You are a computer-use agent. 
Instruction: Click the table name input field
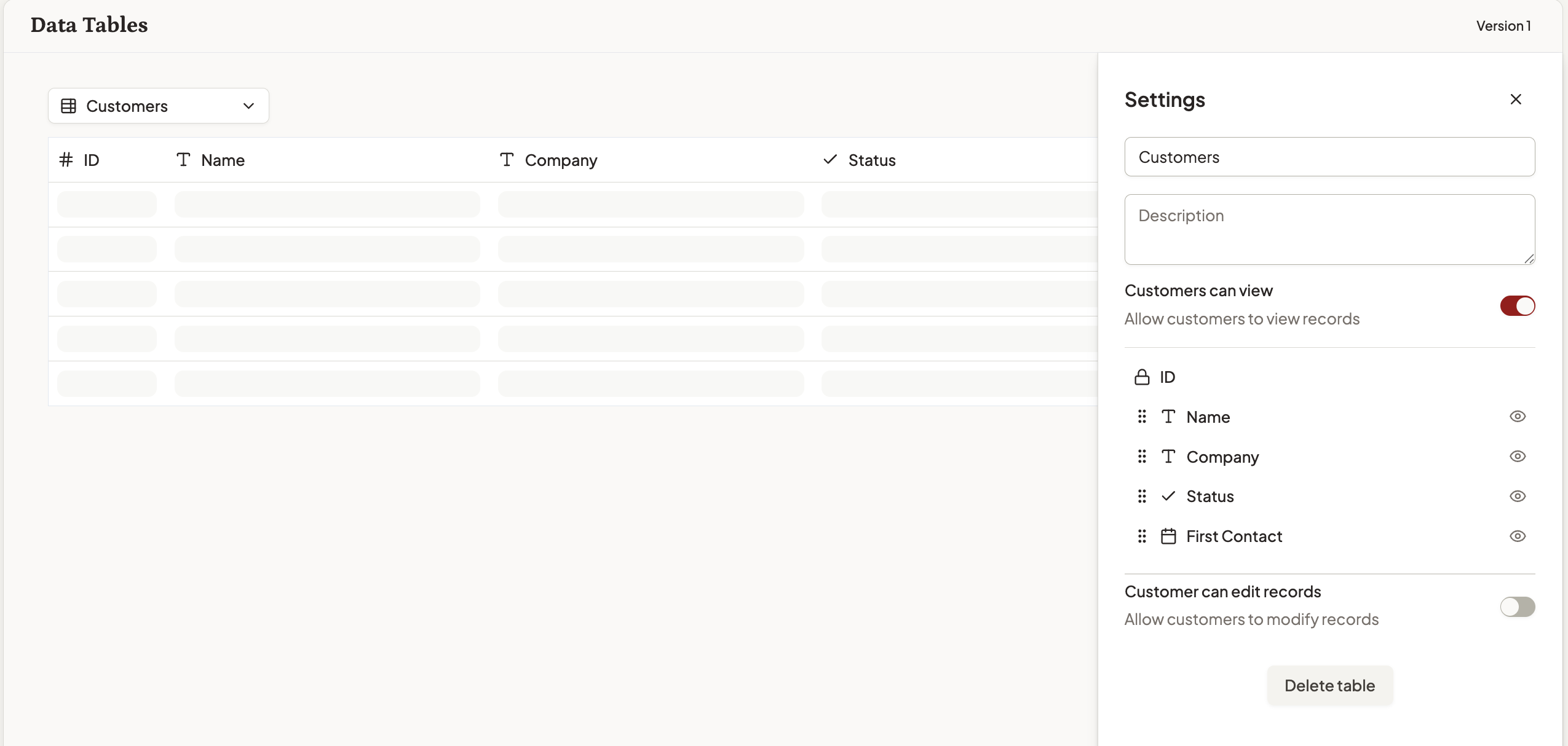(1329, 157)
